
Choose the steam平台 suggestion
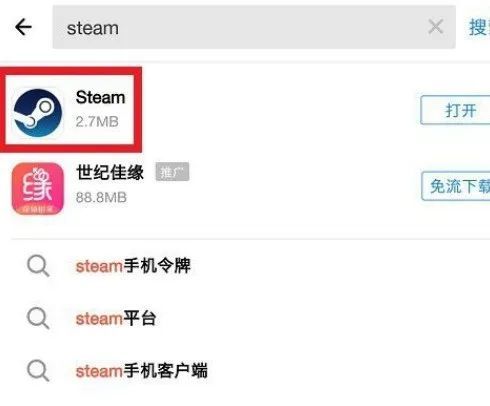click(x=116, y=318)
